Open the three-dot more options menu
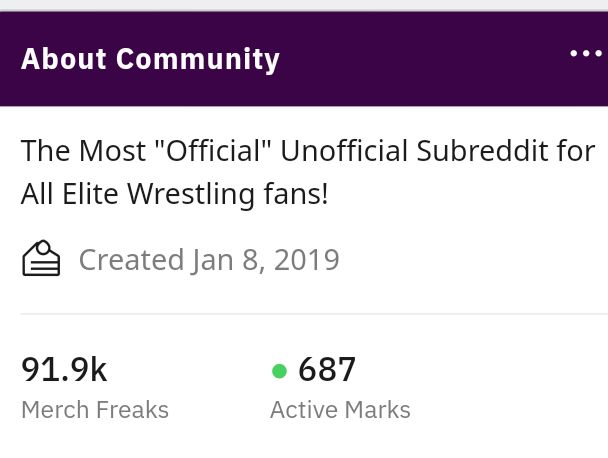 tap(585, 54)
